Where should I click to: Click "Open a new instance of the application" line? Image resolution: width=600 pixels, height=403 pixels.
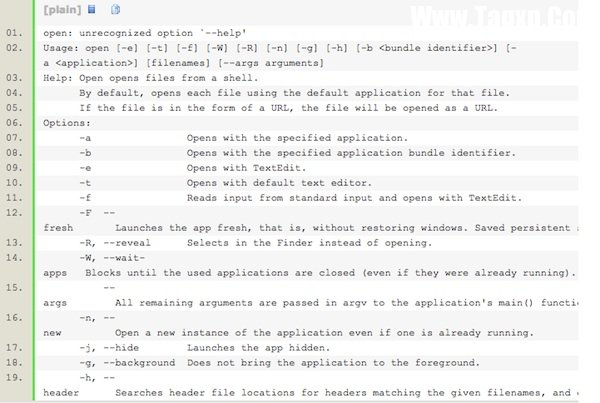click(324, 333)
